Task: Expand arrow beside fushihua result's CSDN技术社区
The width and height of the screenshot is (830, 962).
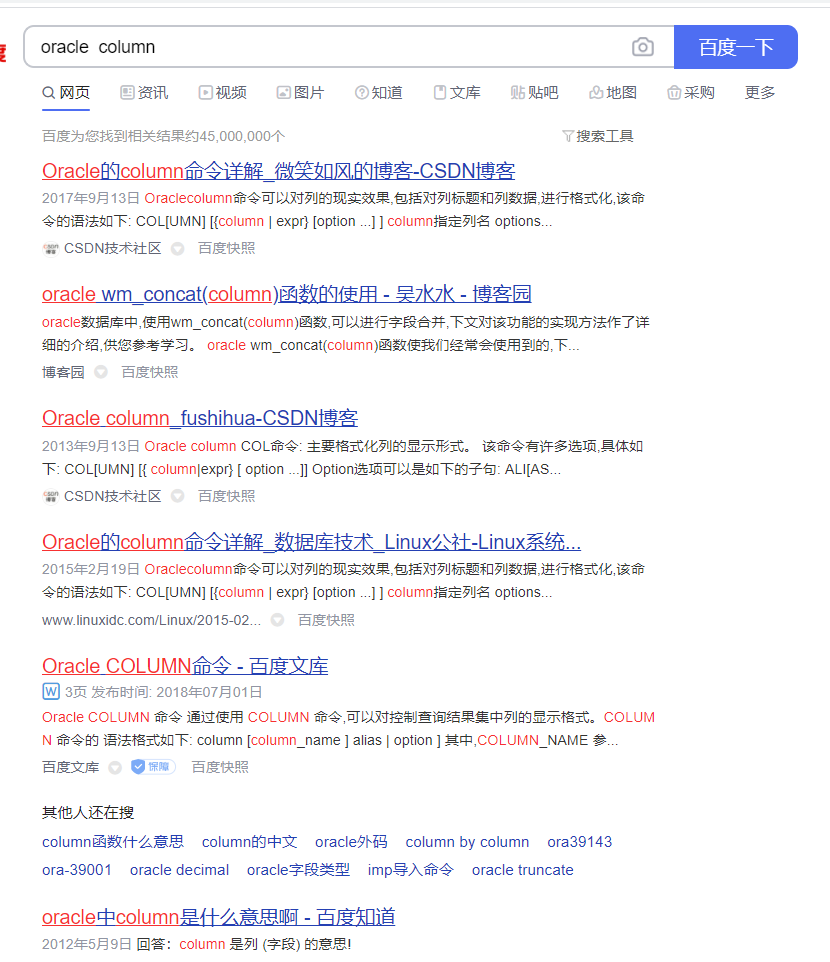Action: pos(177,496)
